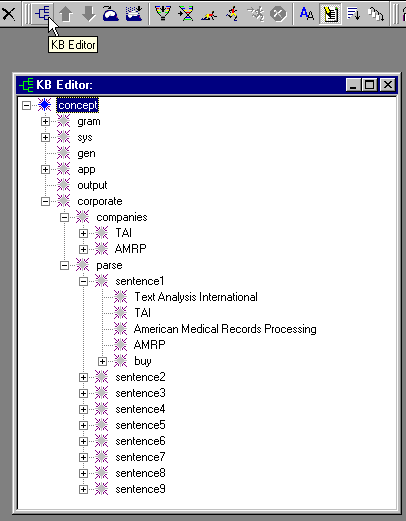Click the hourglass with arrow toolbar icon
Image resolution: width=406 pixels, height=521 pixels.
tap(186, 14)
